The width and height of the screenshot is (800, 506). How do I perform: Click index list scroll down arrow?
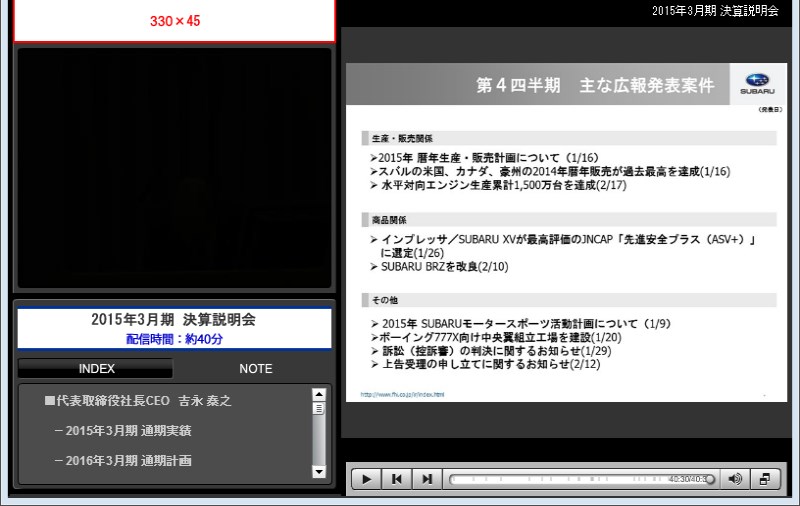tap(319, 472)
